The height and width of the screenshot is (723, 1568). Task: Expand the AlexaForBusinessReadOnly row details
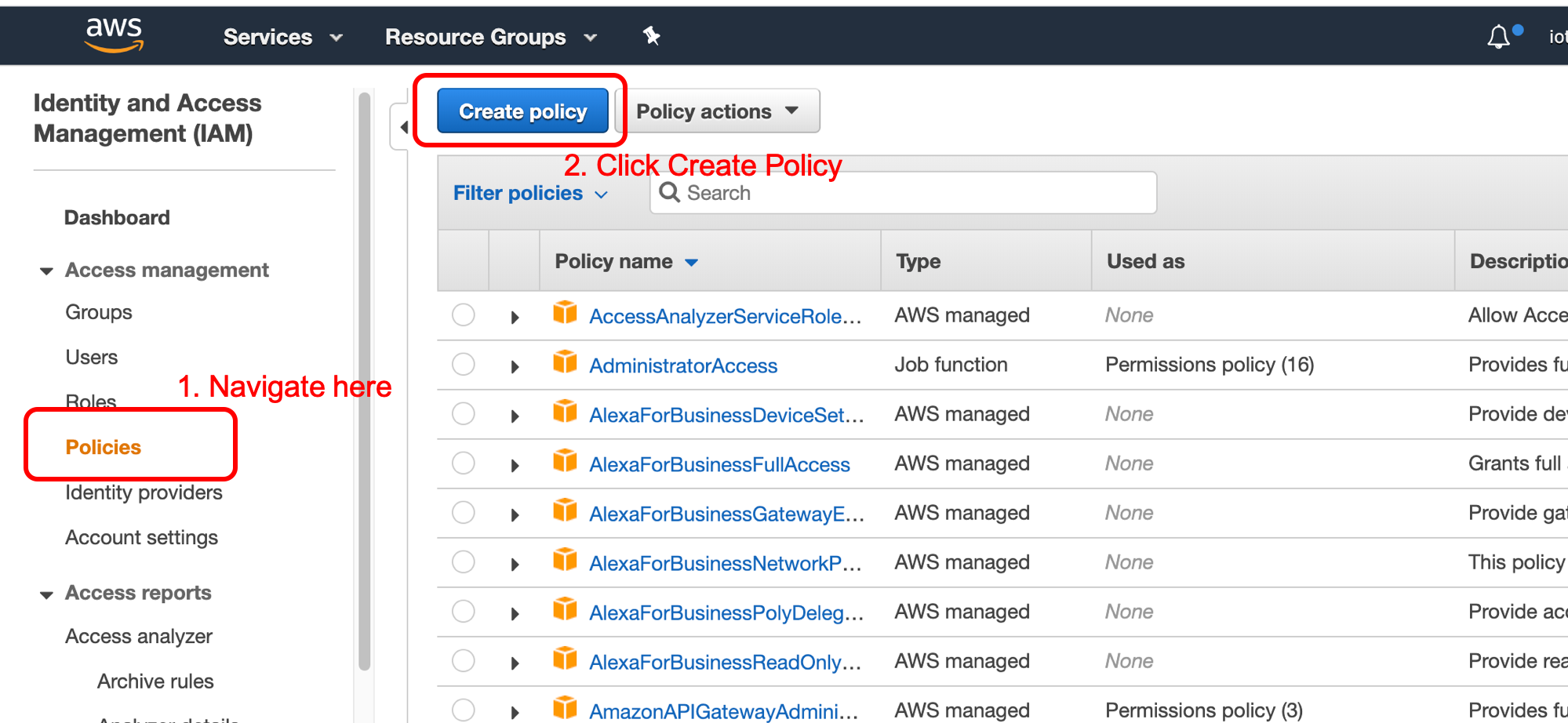(515, 663)
